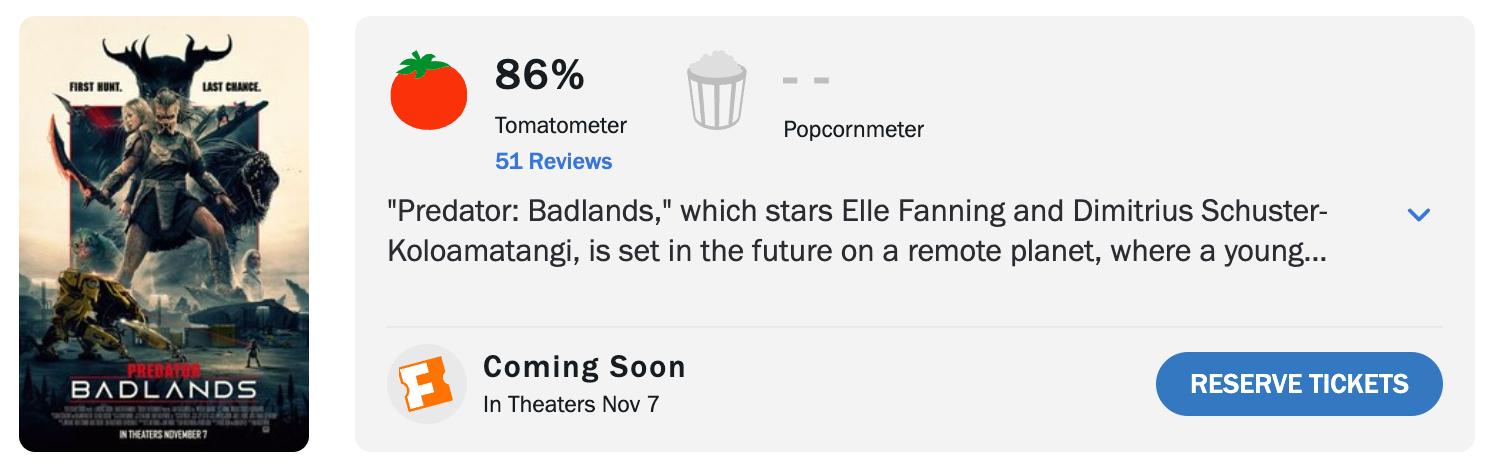Click the gray popcorn bucket icon

pyautogui.click(x=716, y=92)
